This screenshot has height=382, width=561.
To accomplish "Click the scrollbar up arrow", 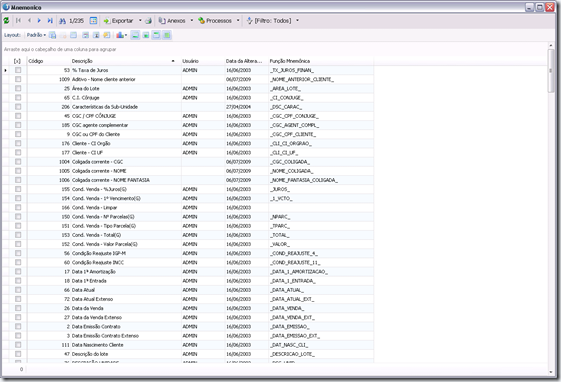I will point(551,45).
